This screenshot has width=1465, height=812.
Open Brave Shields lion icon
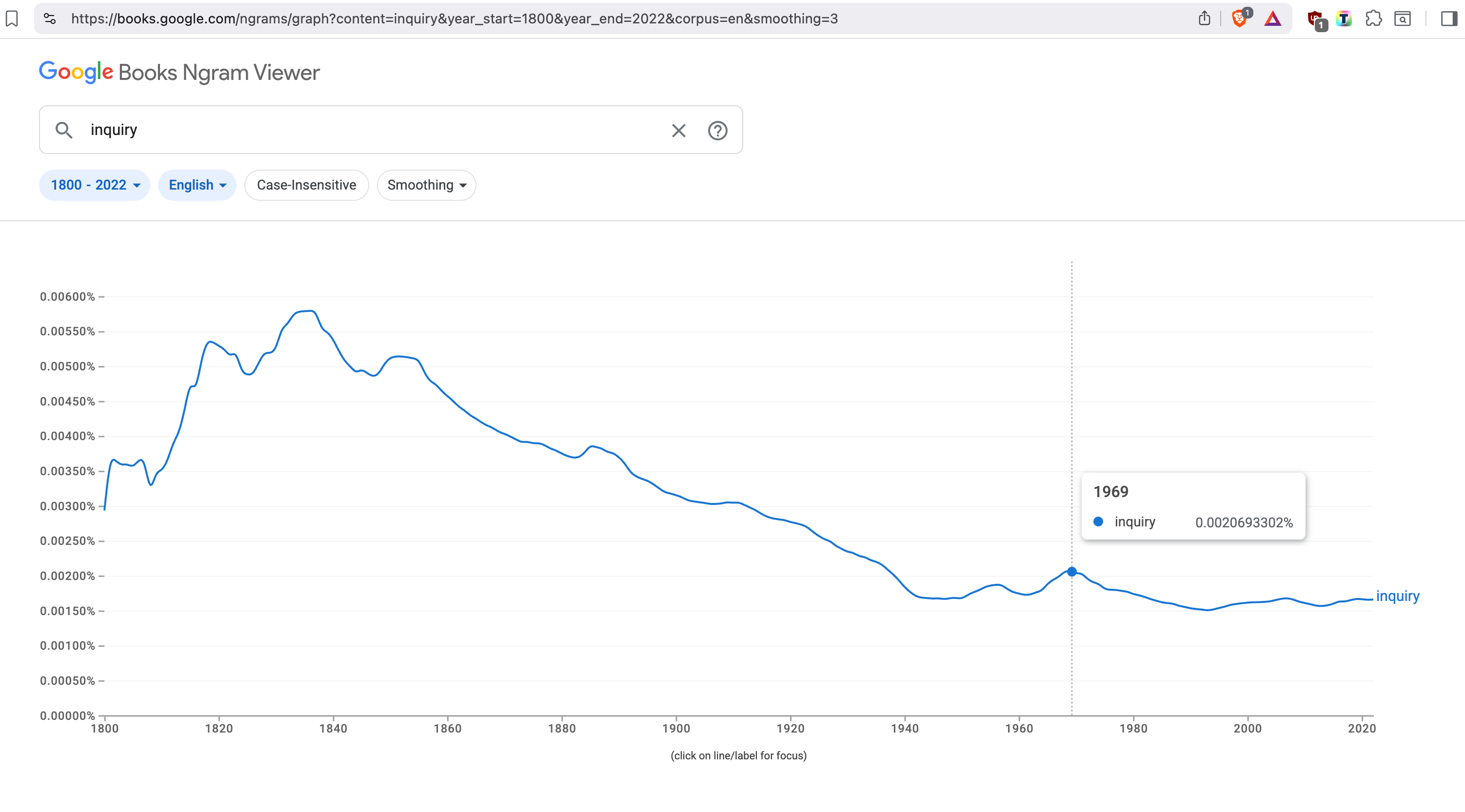click(x=1239, y=19)
